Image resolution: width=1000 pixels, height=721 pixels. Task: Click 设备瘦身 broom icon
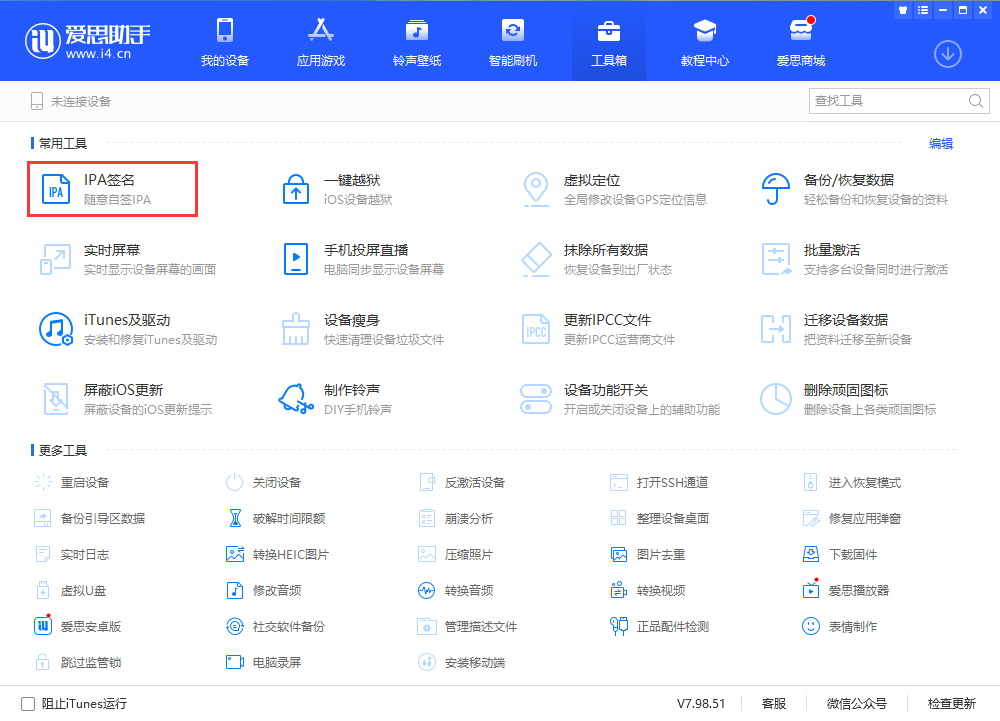click(x=296, y=330)
